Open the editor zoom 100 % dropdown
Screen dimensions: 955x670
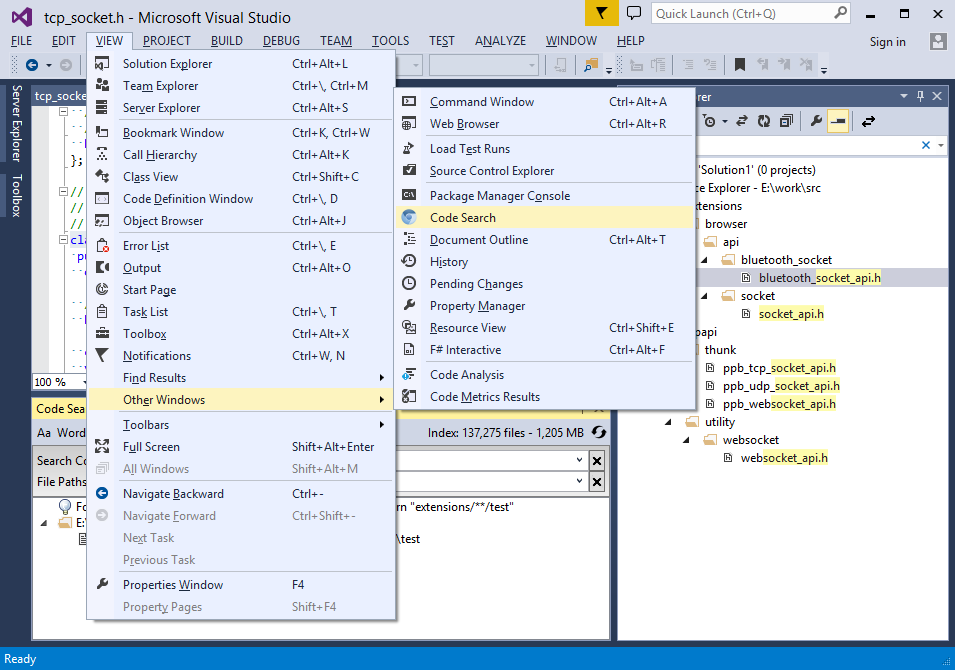pyautogui.click(x=84, y=382)
